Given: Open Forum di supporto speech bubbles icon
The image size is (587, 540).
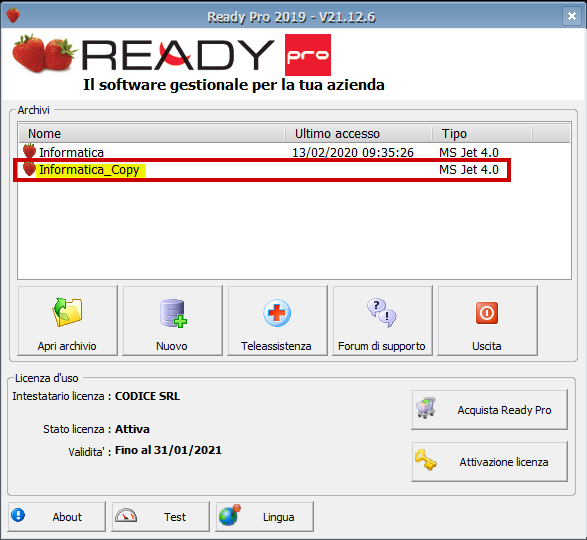Looking at the screenshot, I should coord(382,313).
